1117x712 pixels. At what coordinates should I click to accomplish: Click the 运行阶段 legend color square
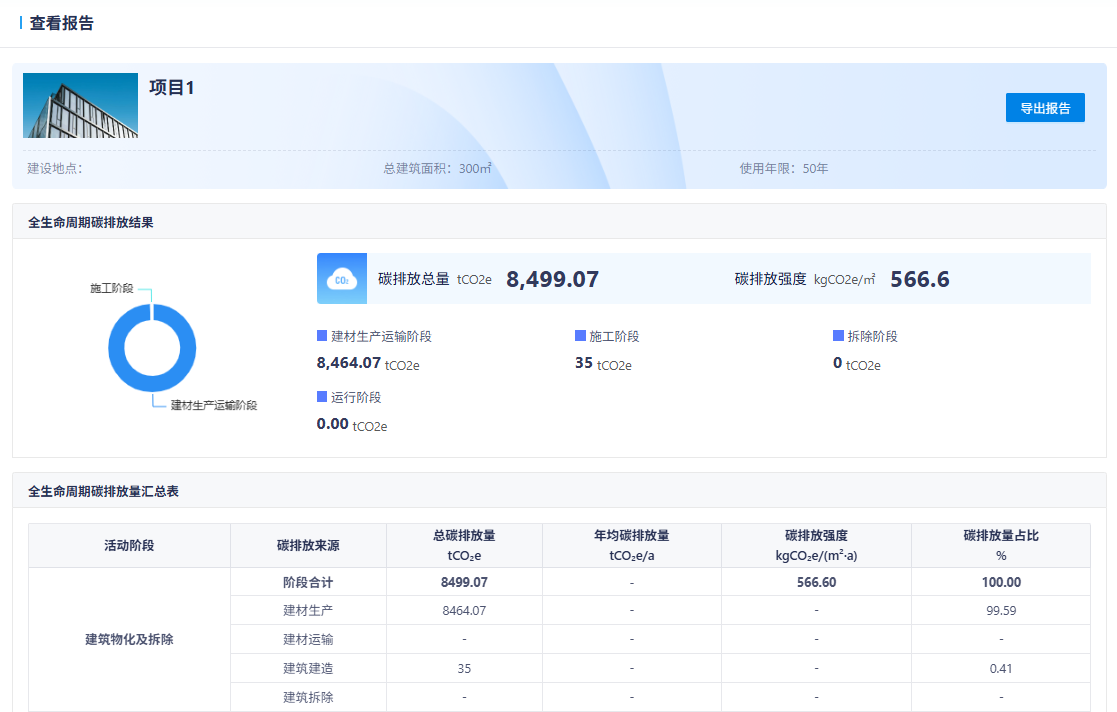322,397
